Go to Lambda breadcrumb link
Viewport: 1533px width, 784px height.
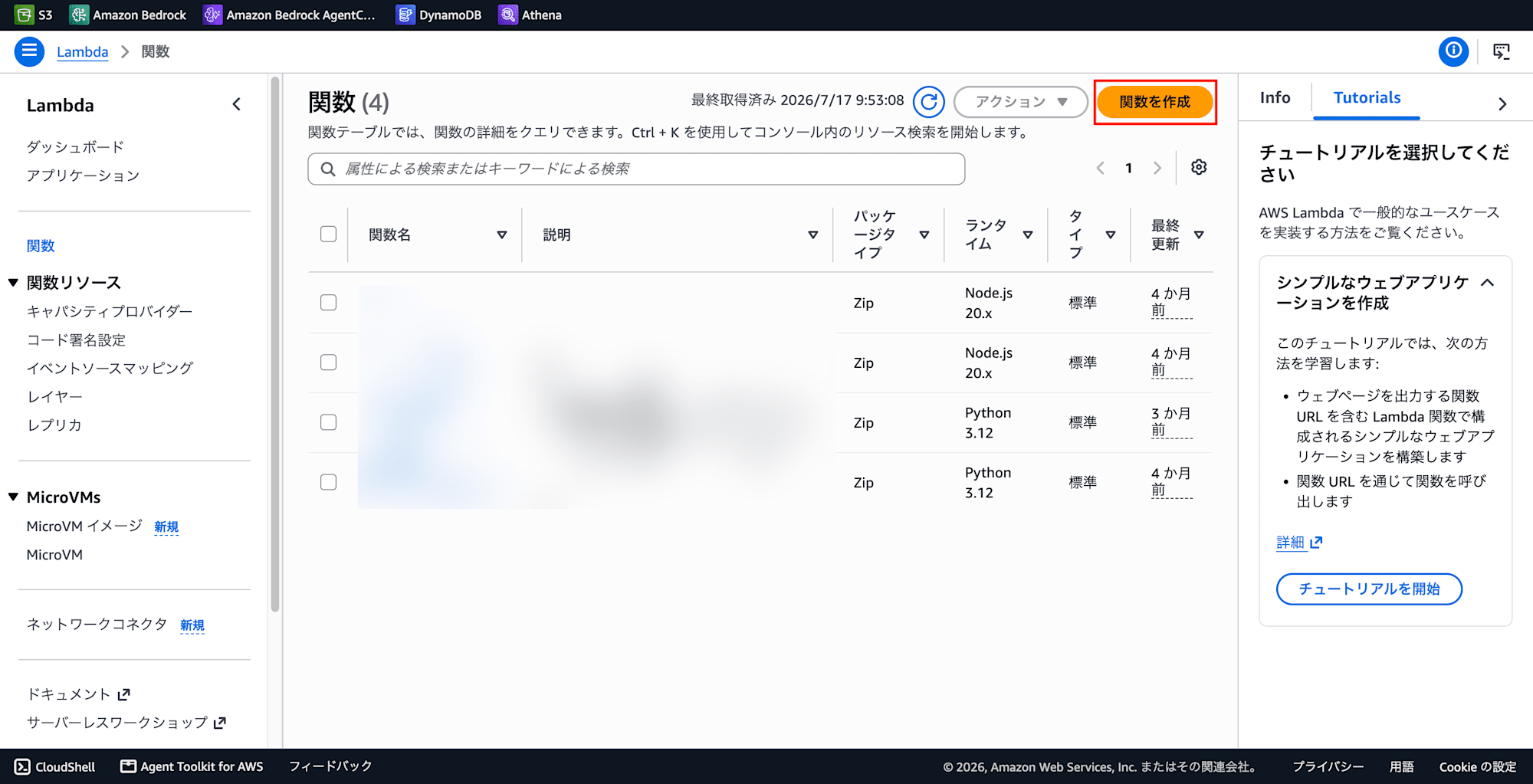82,51
